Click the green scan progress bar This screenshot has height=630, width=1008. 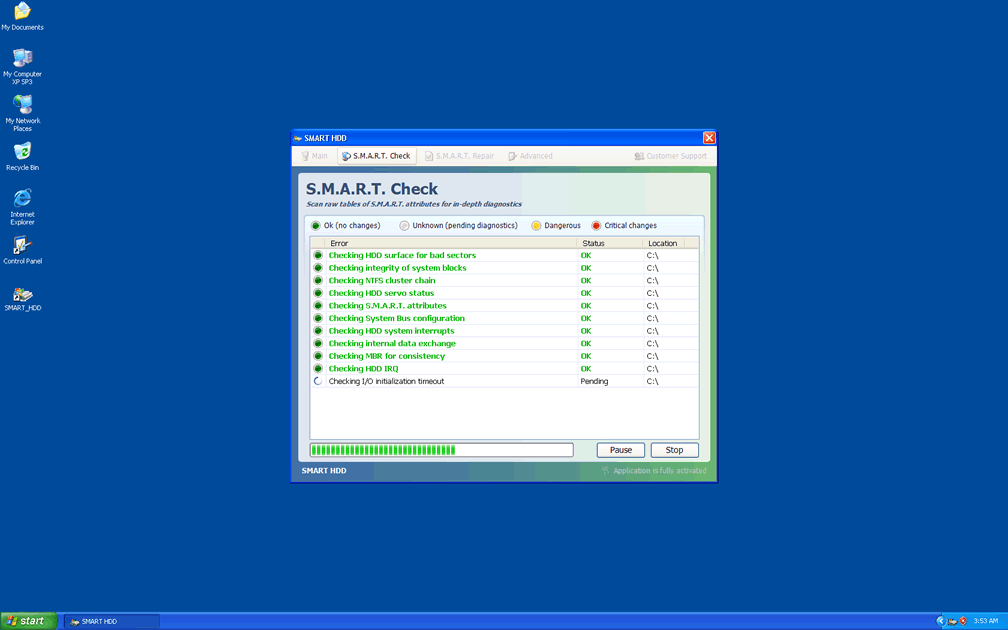click(441, 450)
